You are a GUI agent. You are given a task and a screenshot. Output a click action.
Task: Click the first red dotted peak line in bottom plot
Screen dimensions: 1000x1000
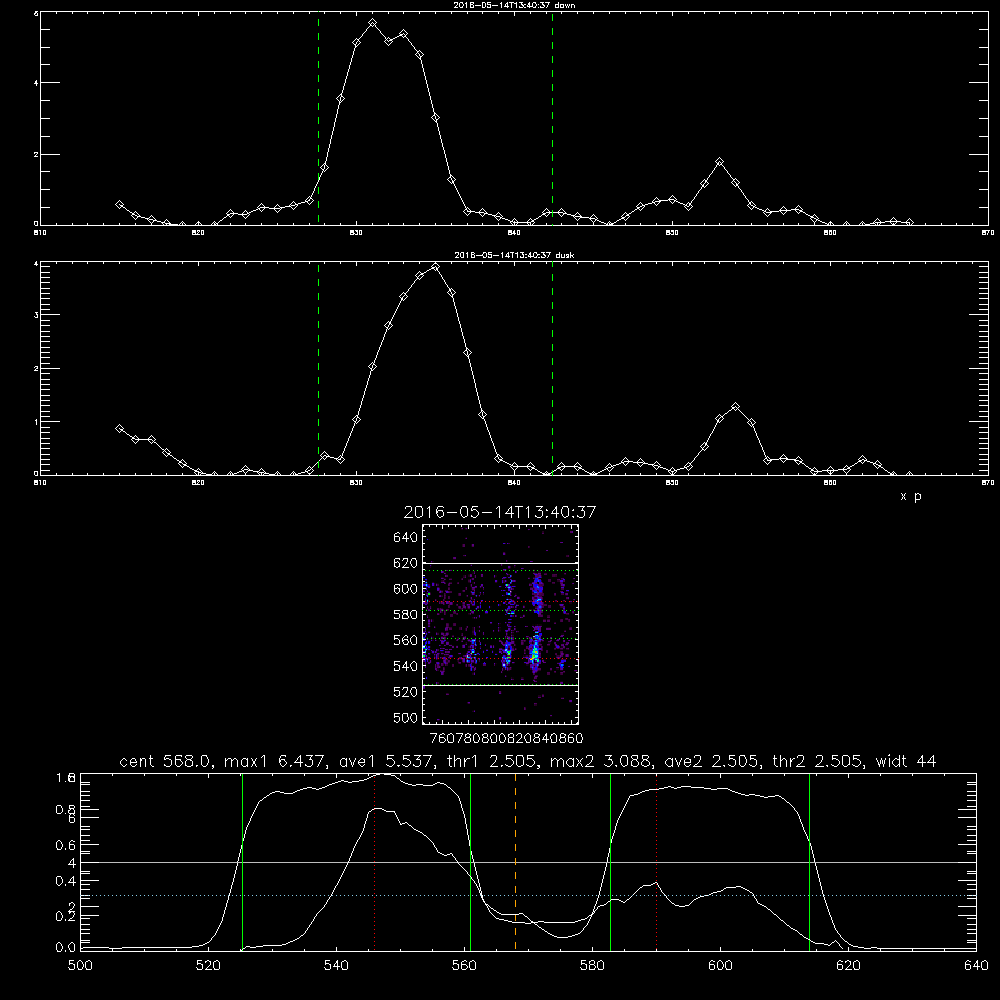click(x=374, y=861)
